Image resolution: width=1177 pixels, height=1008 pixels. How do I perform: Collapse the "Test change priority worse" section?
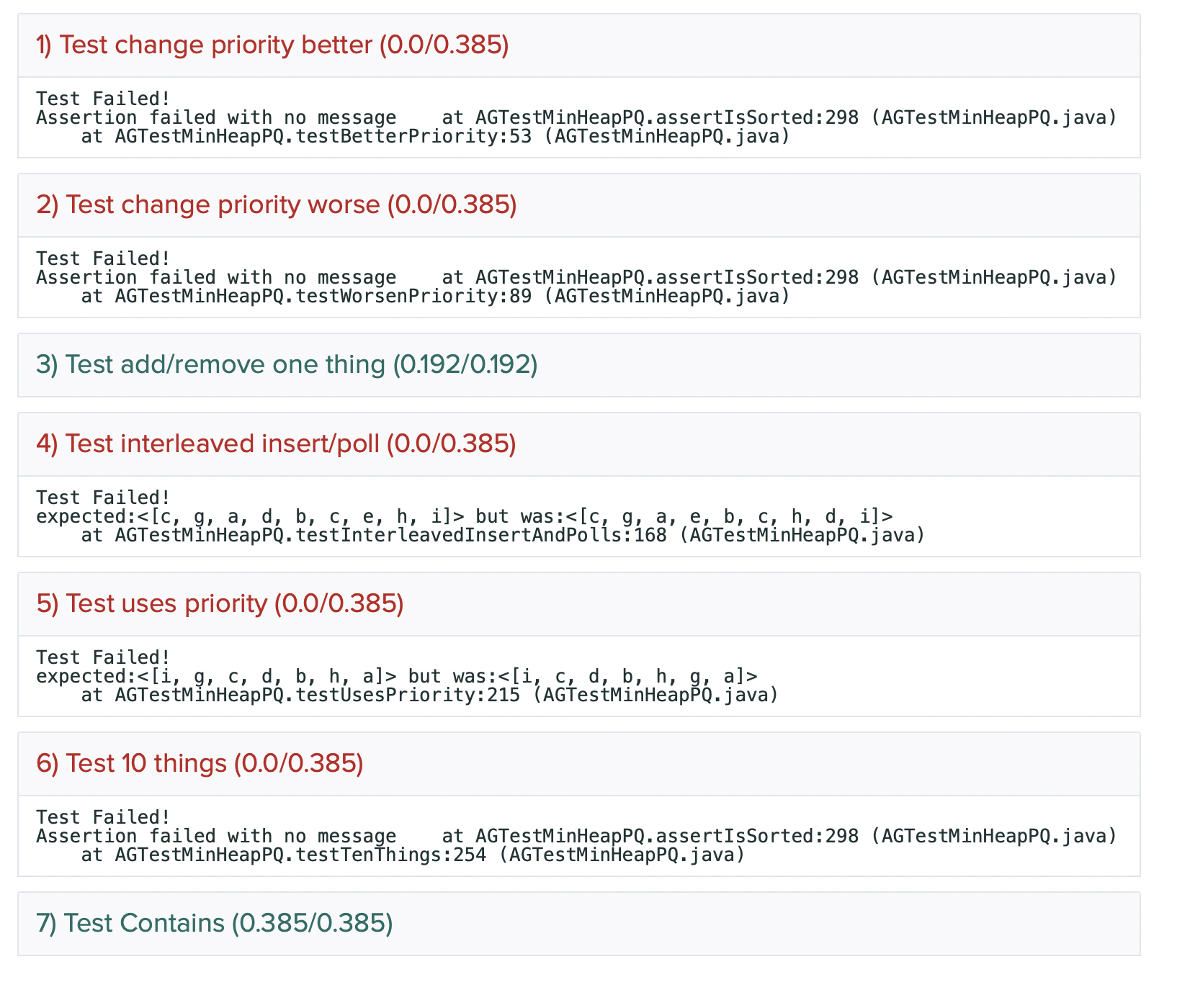[x=277, y=205]
